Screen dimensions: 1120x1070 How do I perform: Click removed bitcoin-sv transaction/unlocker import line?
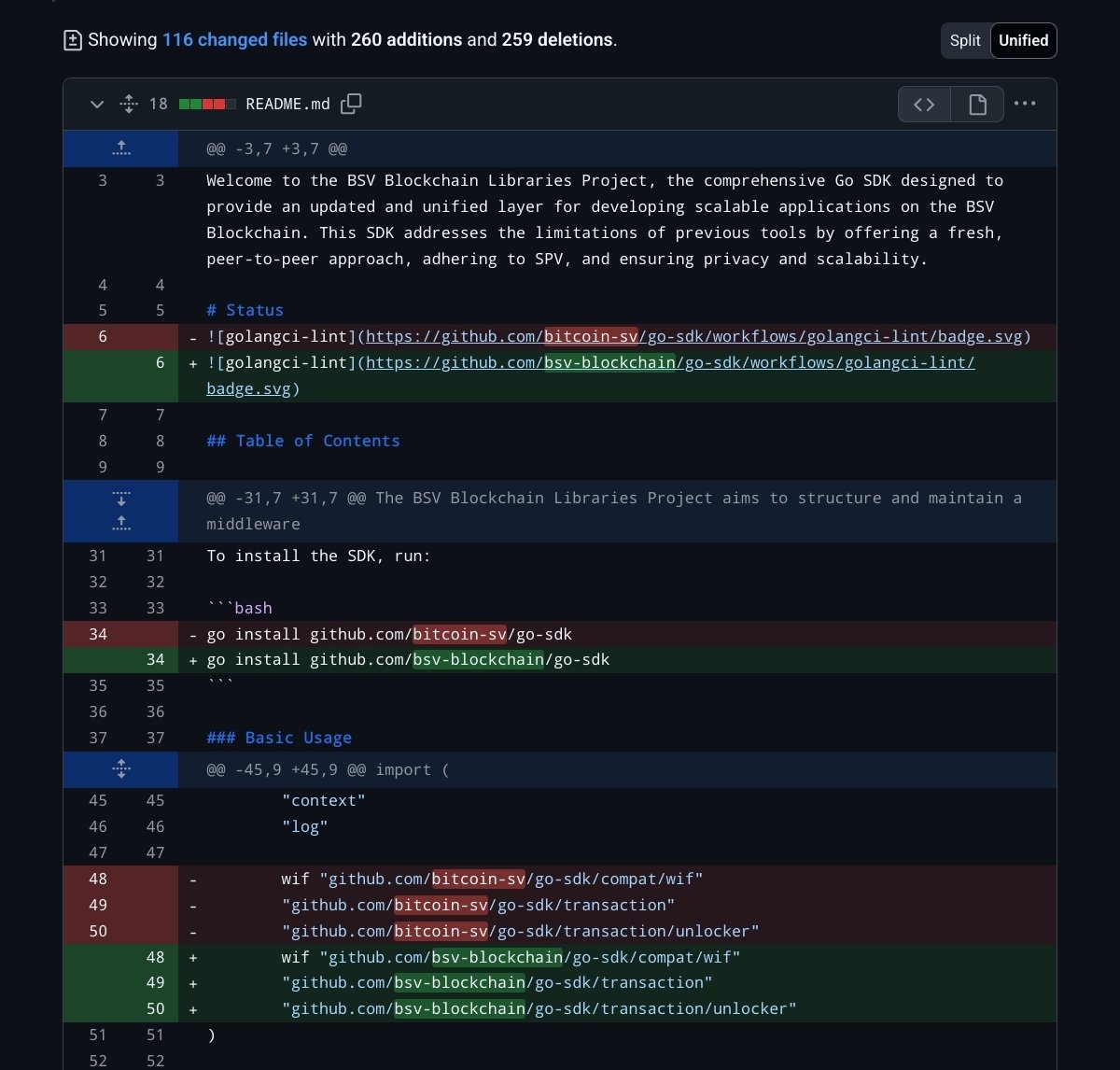click(520, 931)
